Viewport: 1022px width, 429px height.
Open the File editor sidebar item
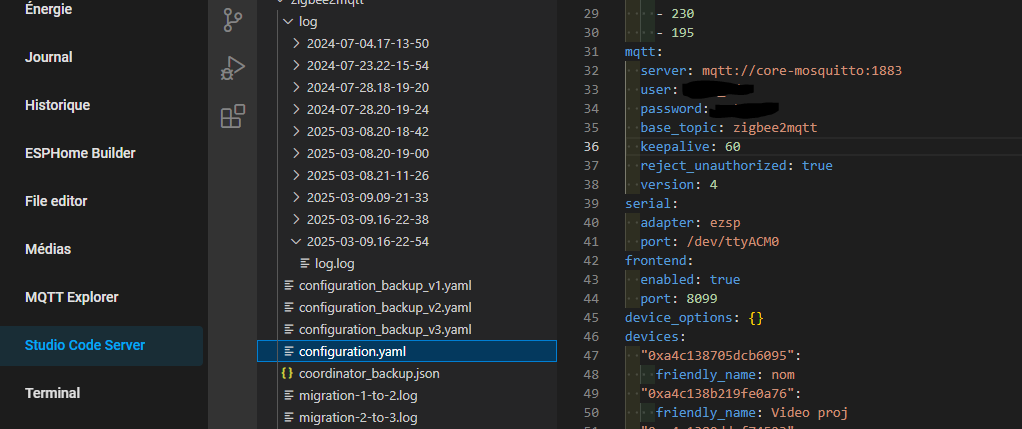click(56, 201)
